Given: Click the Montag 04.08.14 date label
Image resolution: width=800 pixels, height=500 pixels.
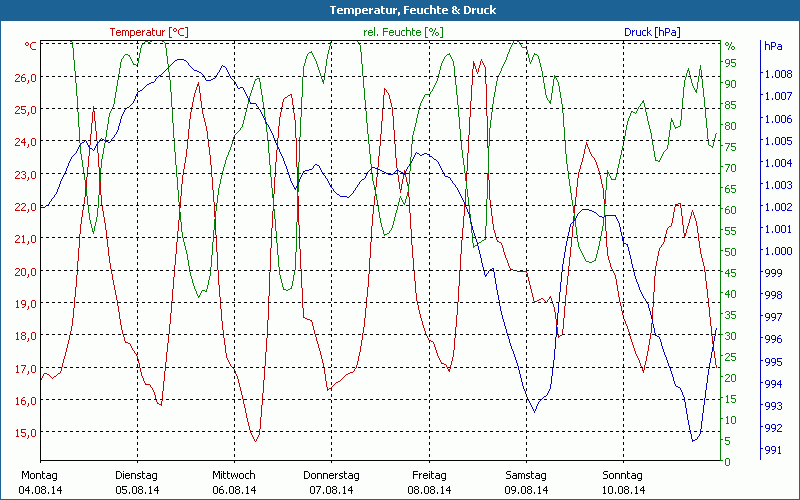Looking at the screenshot, I should pyautogui.click(x=40, y=482).
